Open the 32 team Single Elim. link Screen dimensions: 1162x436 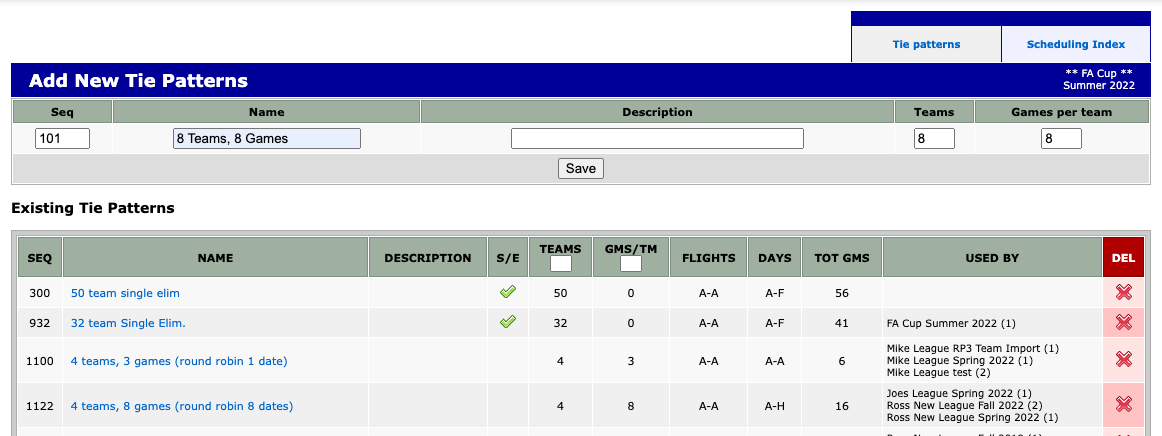click(128, 323)
